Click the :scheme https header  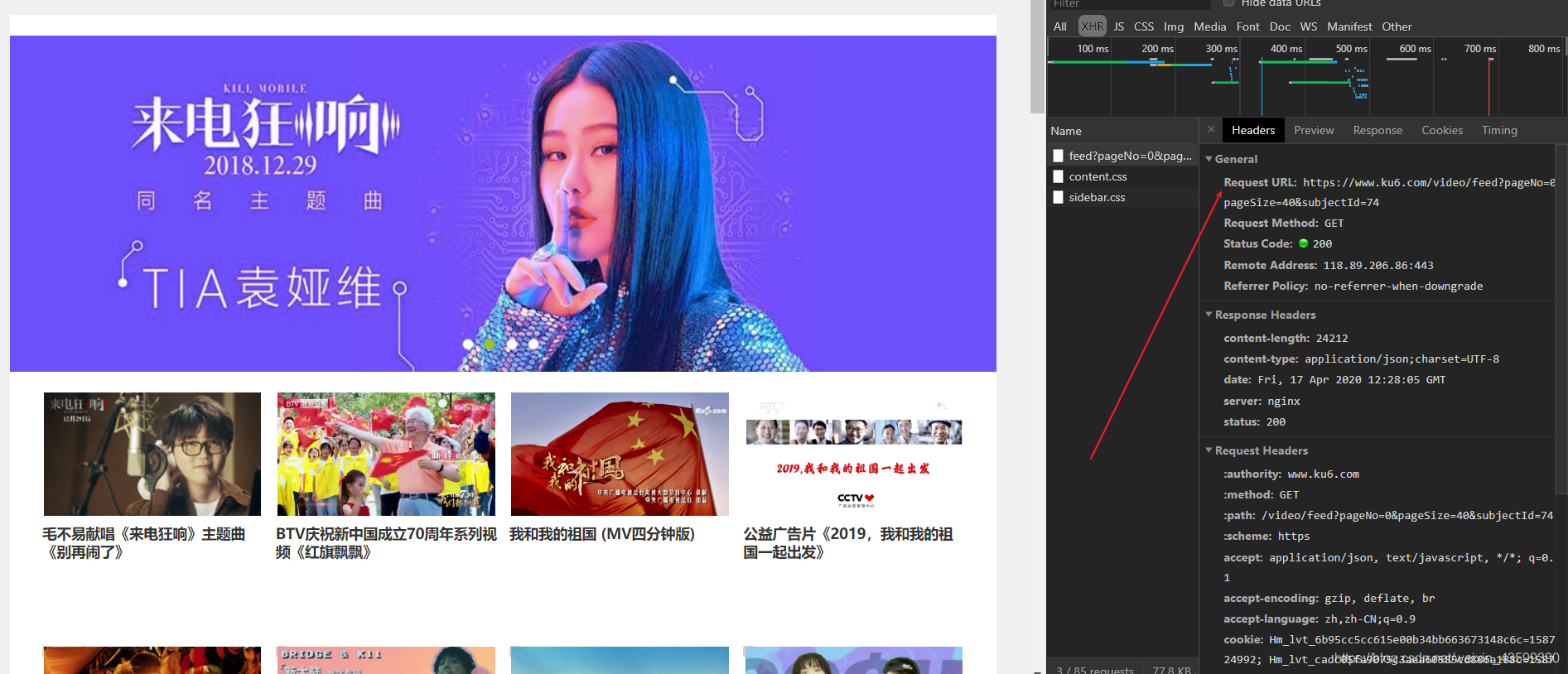click(1266, 536)
